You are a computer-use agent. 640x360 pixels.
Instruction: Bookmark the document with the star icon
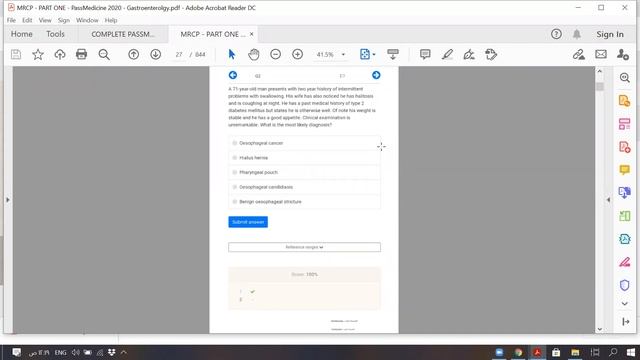[x=38, y=54]
